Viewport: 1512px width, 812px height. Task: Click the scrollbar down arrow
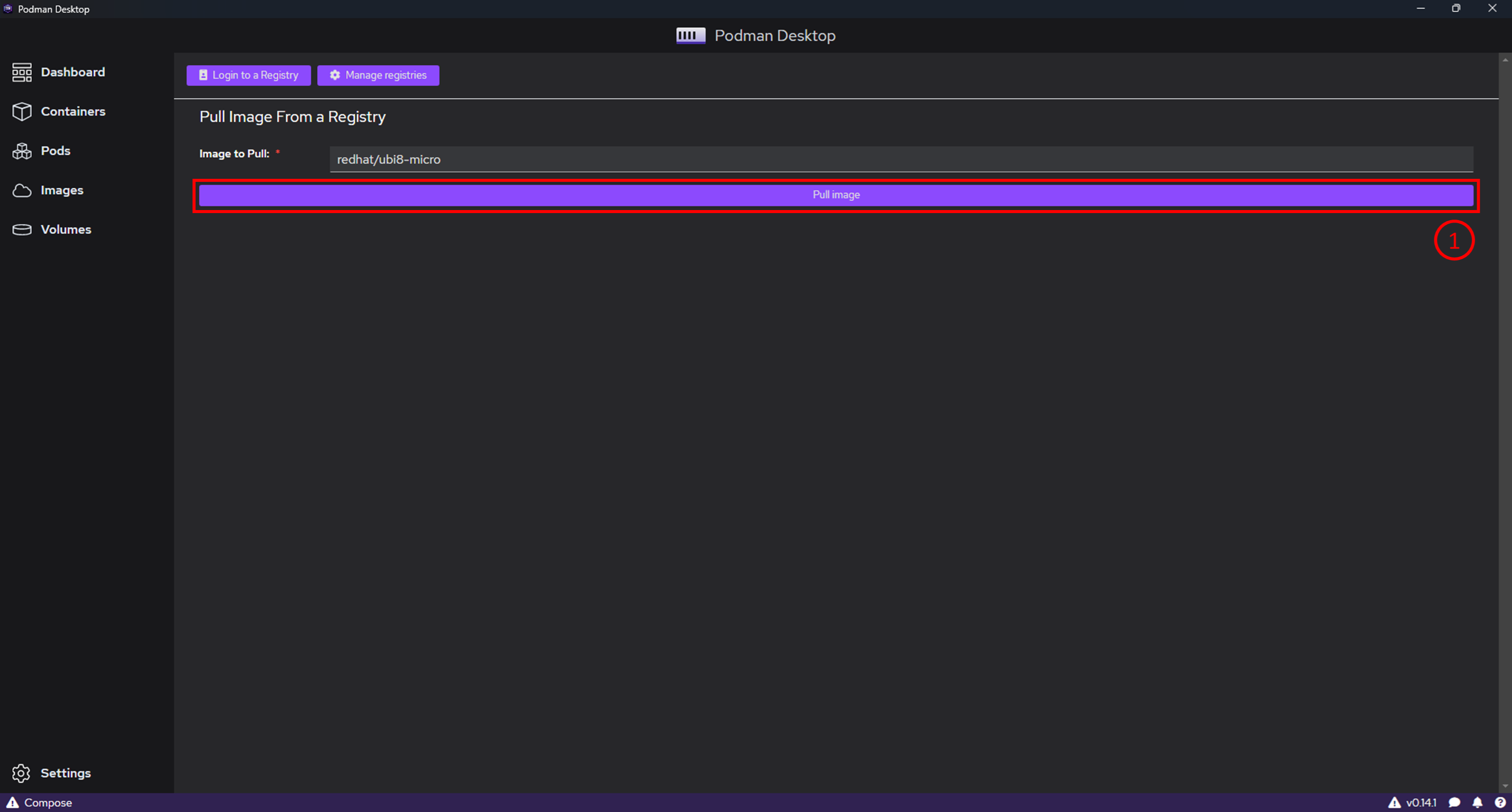pyautogui.click(x=1505, y=786)
